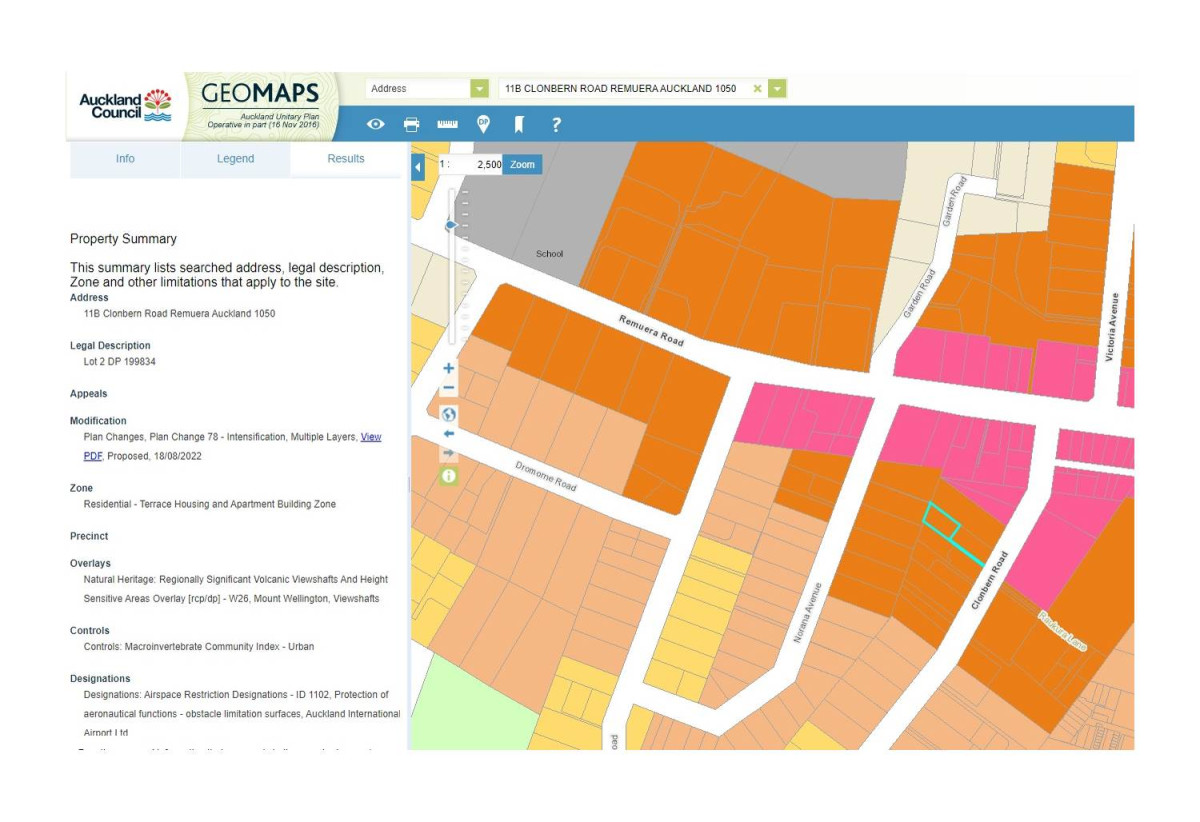
Task: Zoom out with the minus icon
Action: (449, 389)
